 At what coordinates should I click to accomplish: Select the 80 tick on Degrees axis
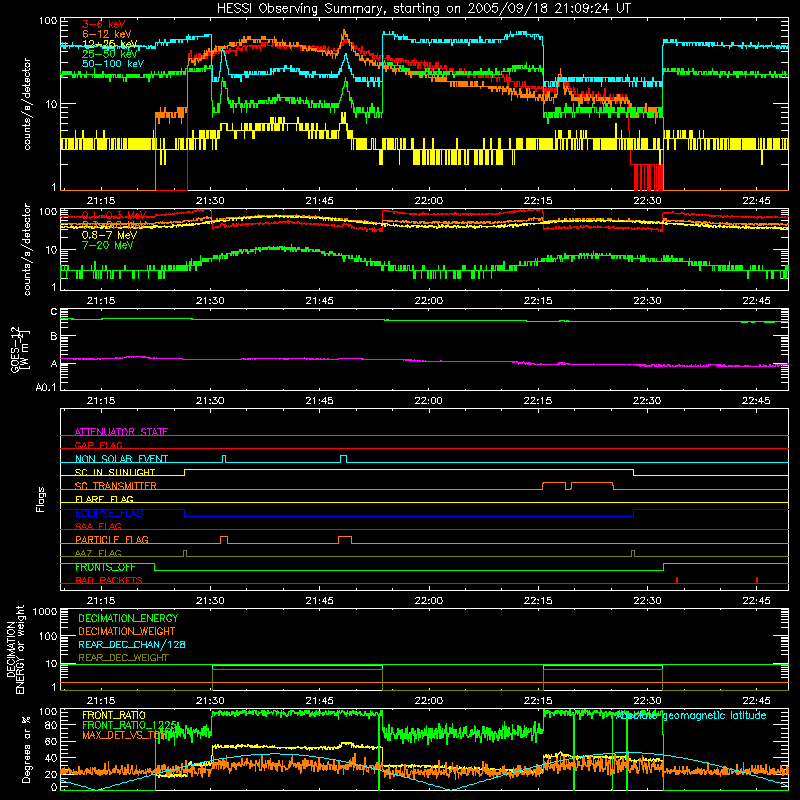[51, 725]
